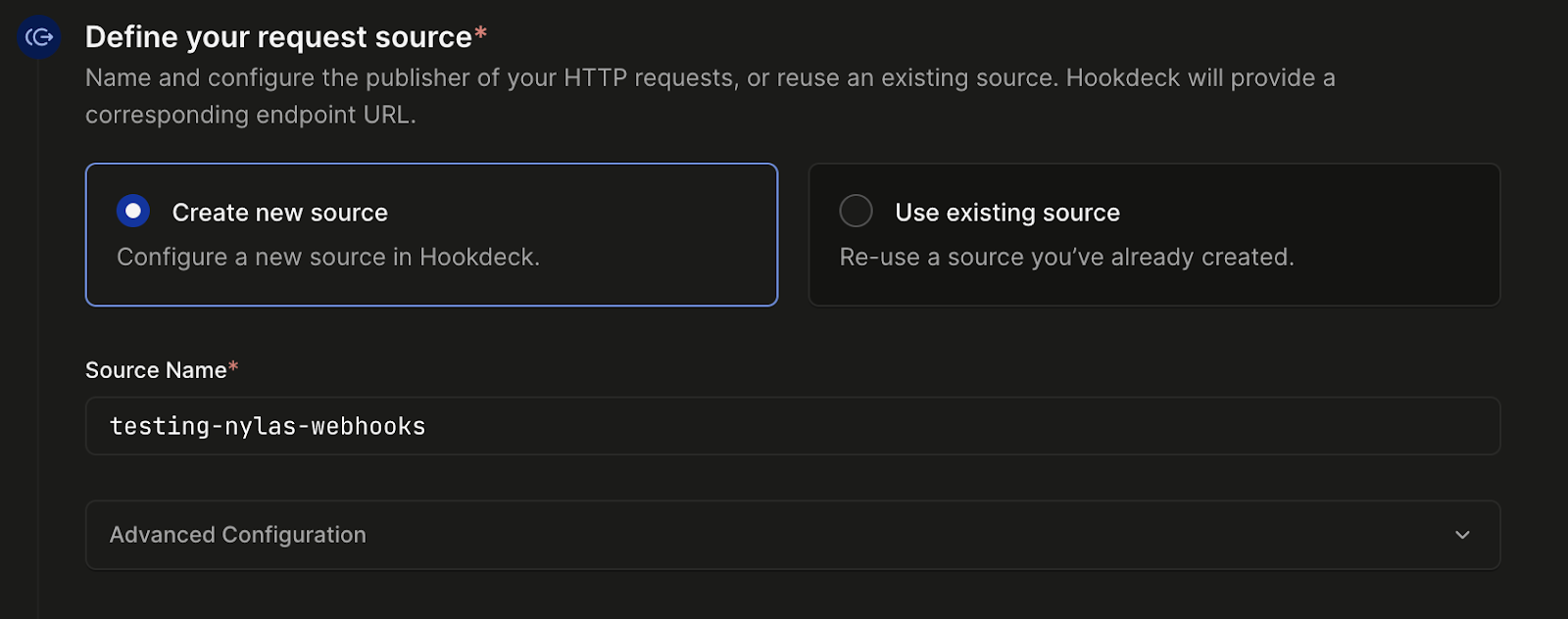Click 'Re-use a source you've already created.' text
The image size is (1568, 619).
(x=1067, y=258)
